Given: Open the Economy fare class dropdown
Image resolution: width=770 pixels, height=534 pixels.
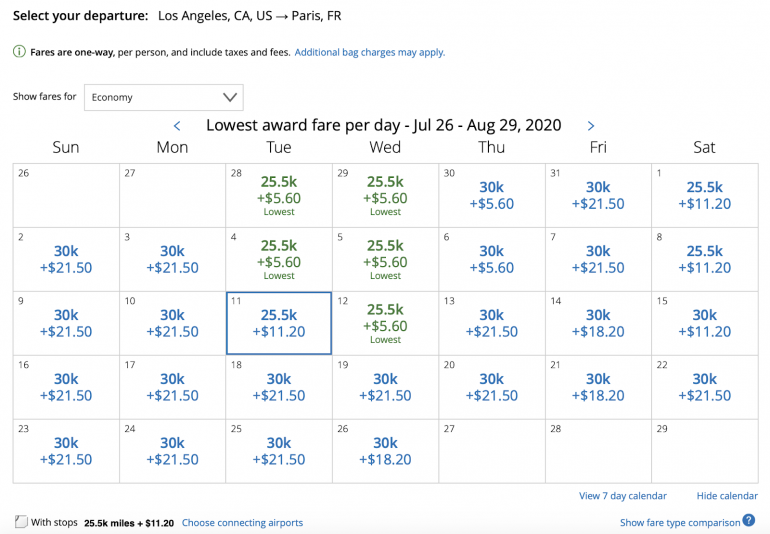Looking at the screenshot, I should tap(163, 97).
